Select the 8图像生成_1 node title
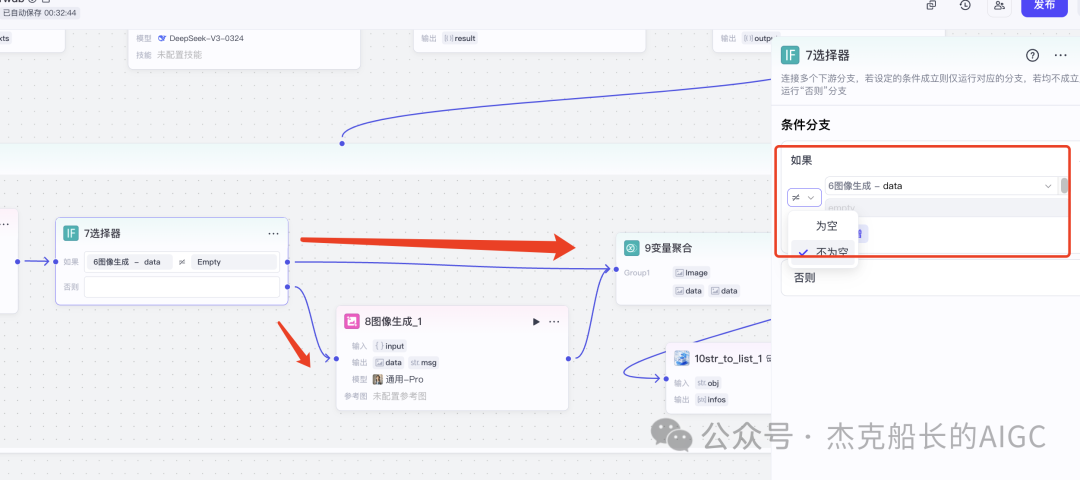 (x=393, y=322)
